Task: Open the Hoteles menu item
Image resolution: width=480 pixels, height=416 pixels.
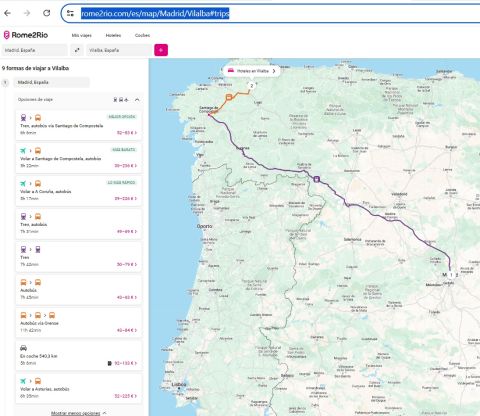Action: point(113,35)
